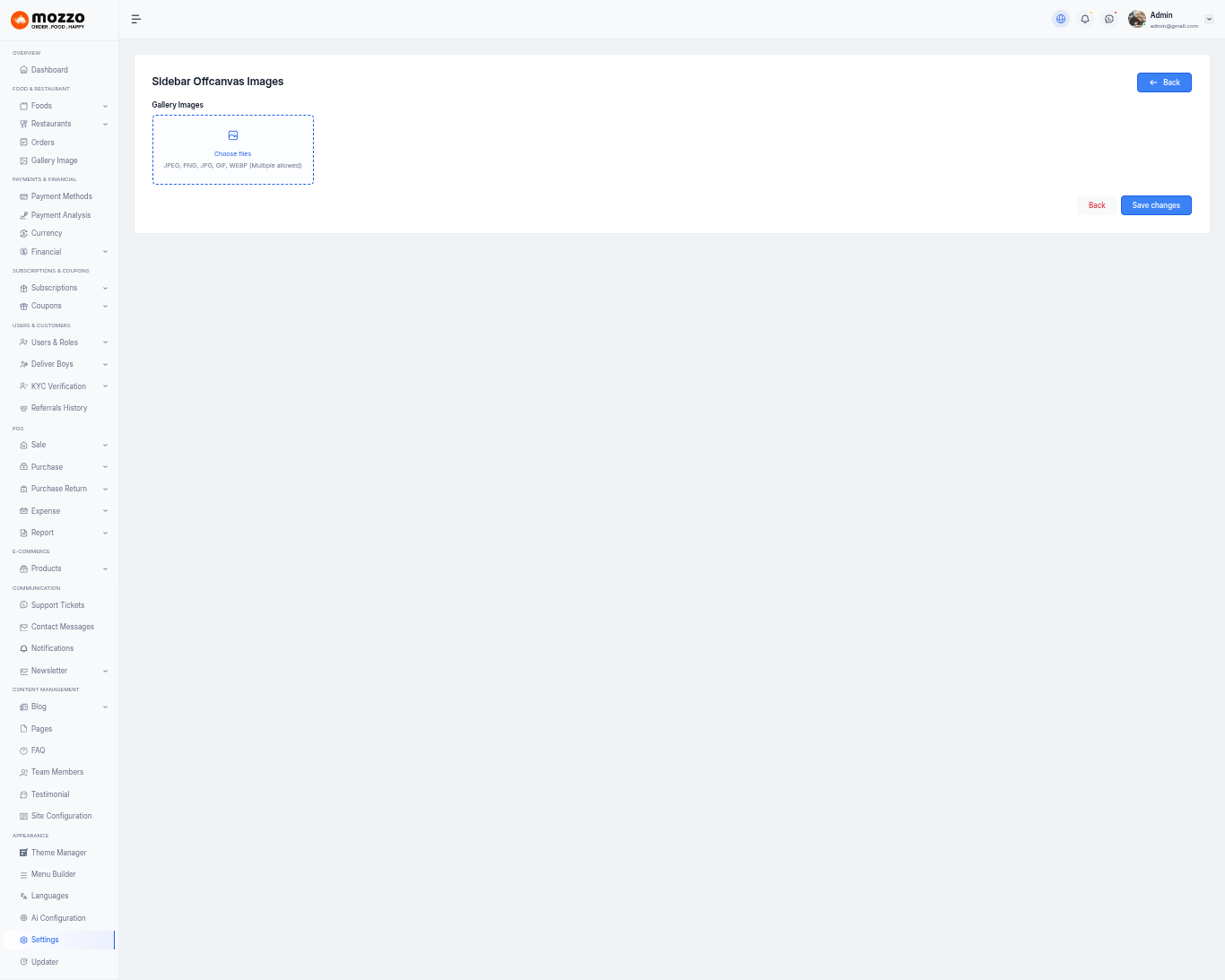Viewport: 1225px width, 980px height.
Task: Open Support Tickets in the sidebar
Action: (57, 605)
